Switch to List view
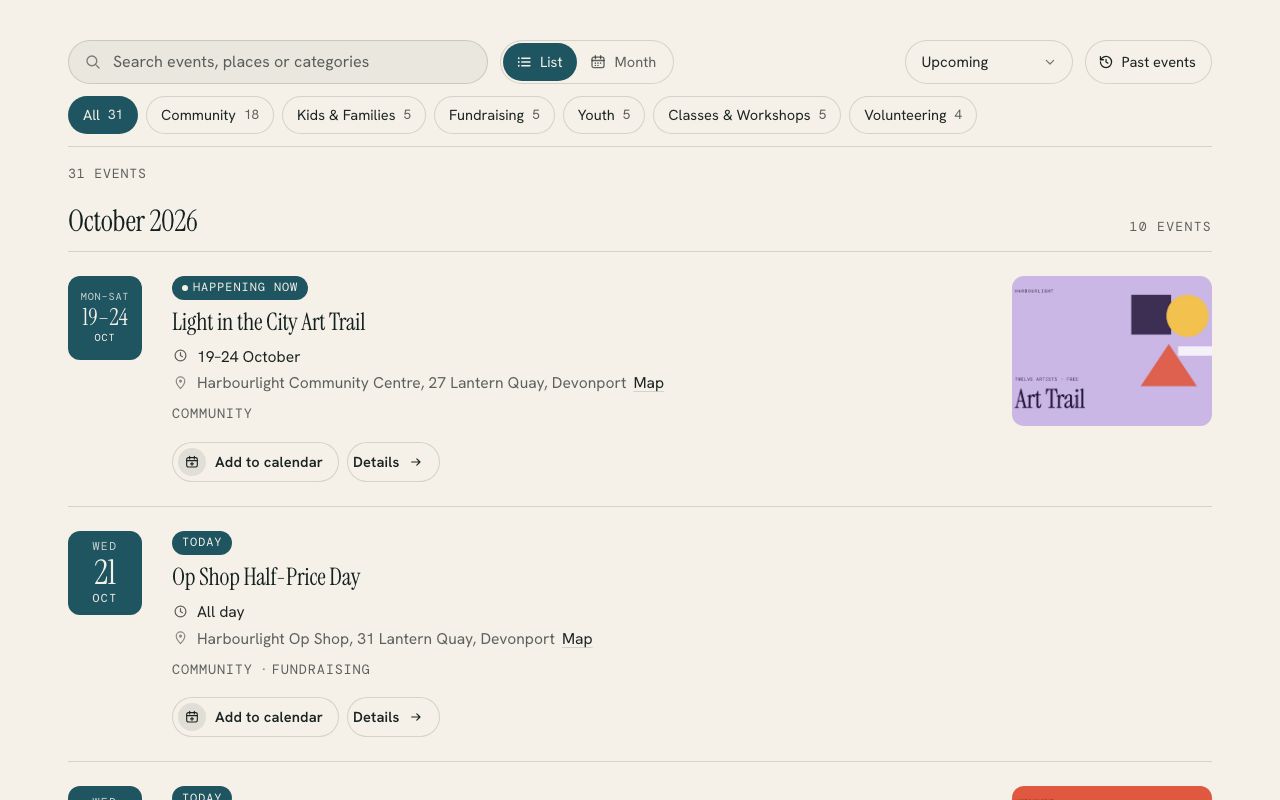 540,62
